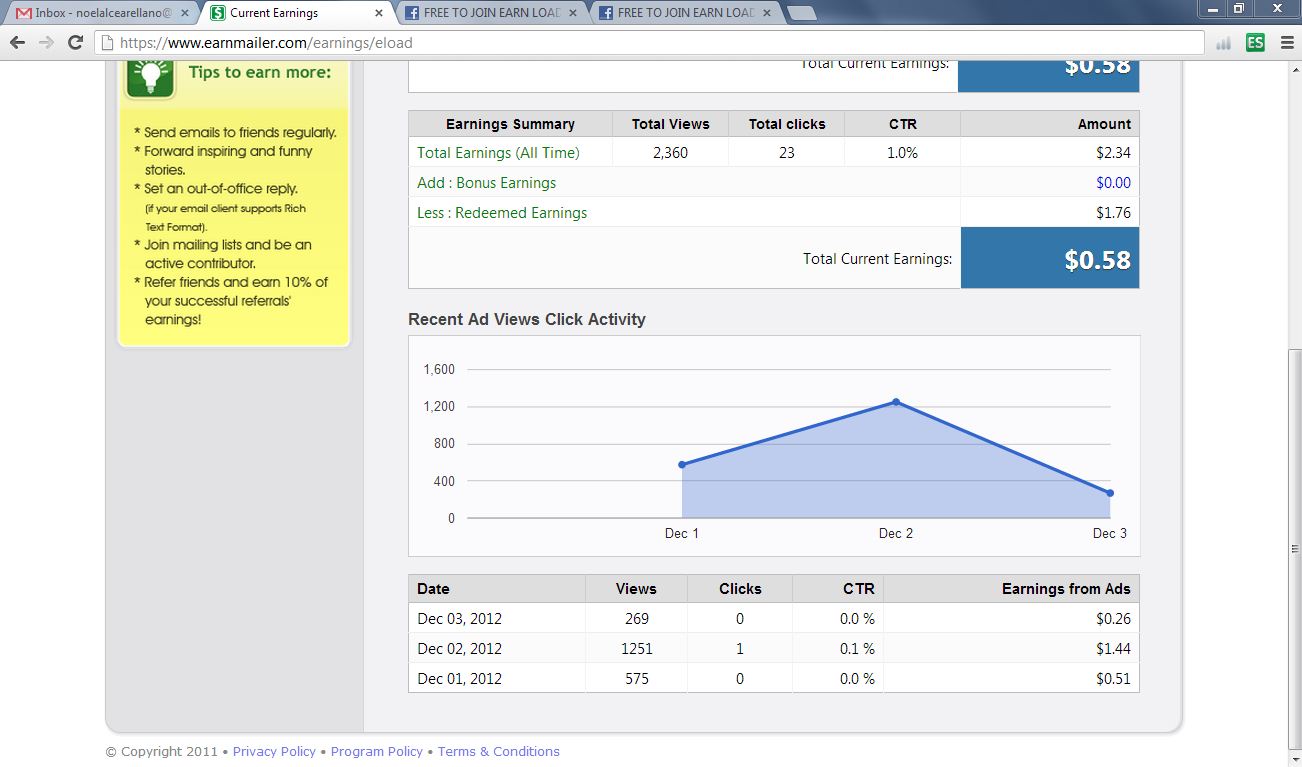Click the Earnings Summary column header

510,124
